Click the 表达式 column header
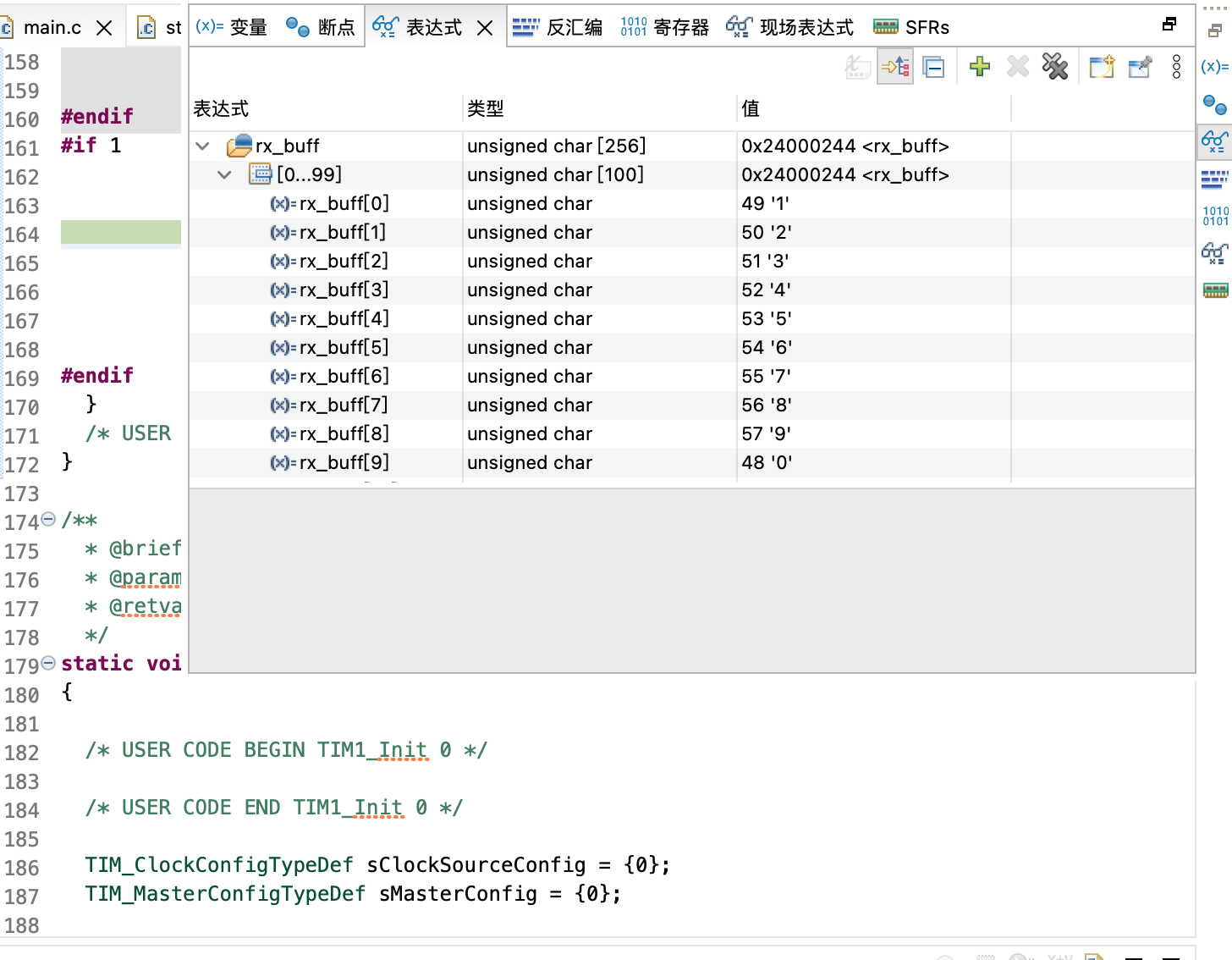This screenshot has height=960, width=1232. coord(326,108)
